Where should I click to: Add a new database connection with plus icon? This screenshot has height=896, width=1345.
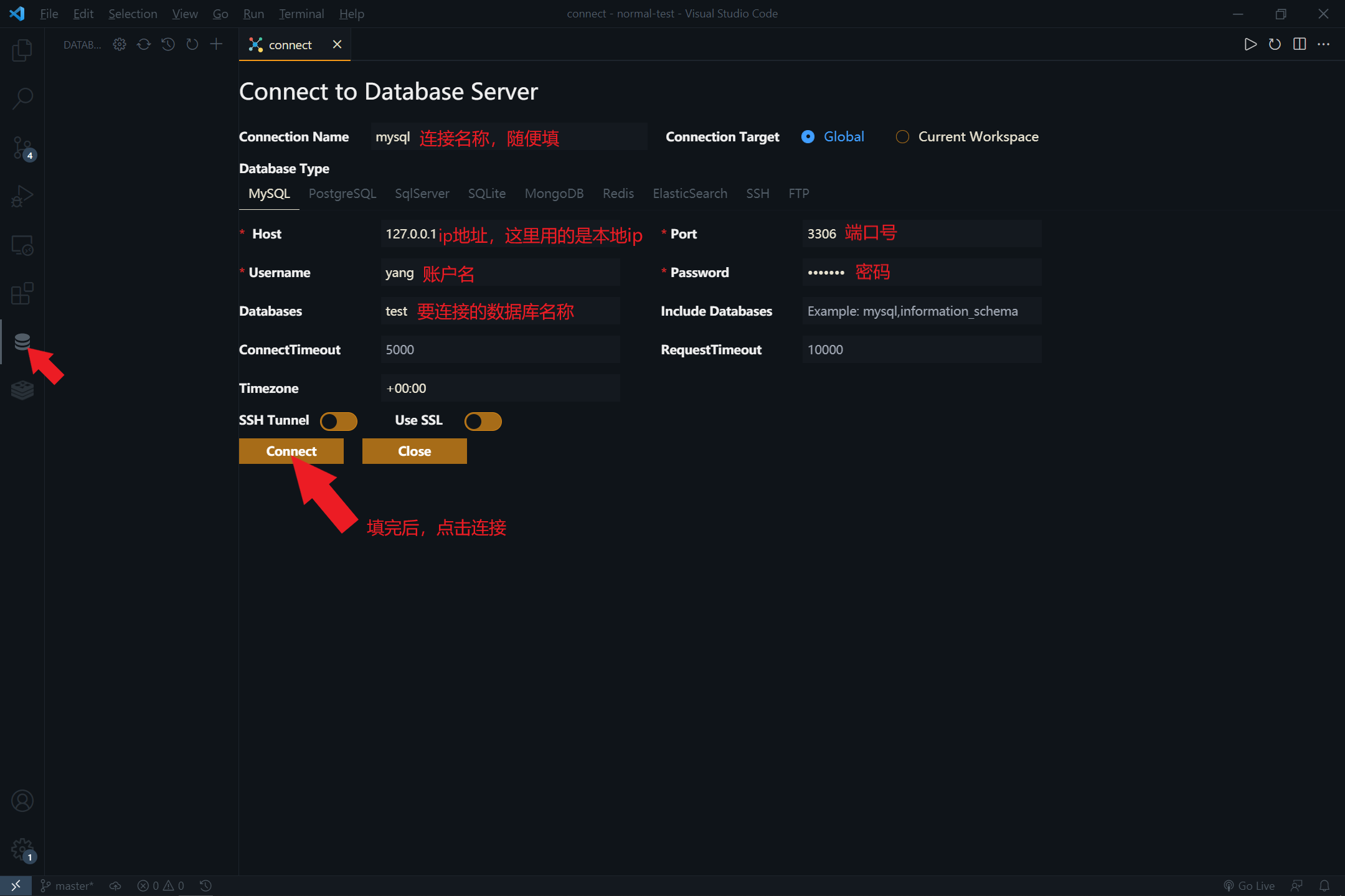point(216,44)
